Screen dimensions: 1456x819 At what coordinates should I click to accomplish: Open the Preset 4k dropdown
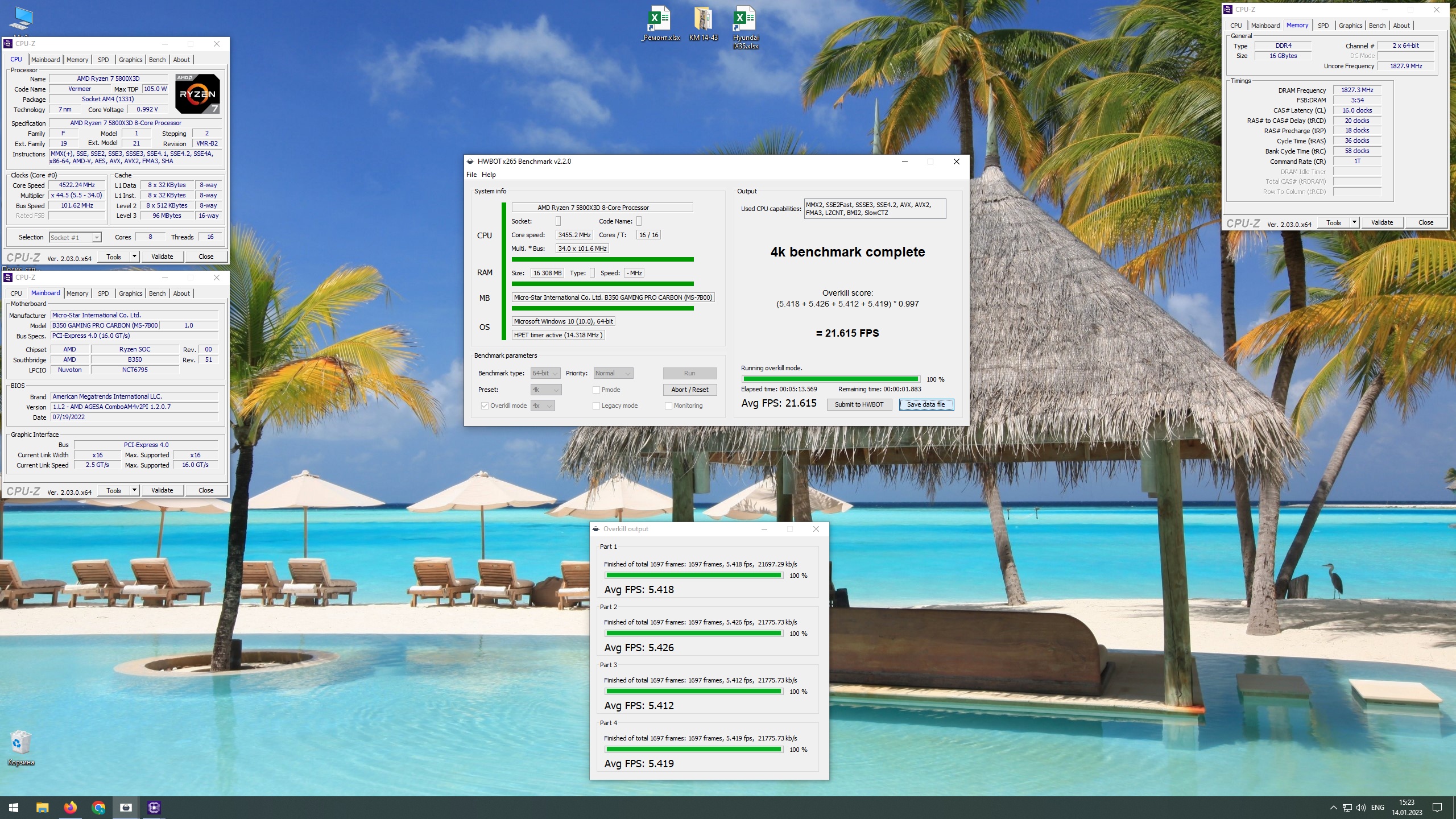coord(546,390)
